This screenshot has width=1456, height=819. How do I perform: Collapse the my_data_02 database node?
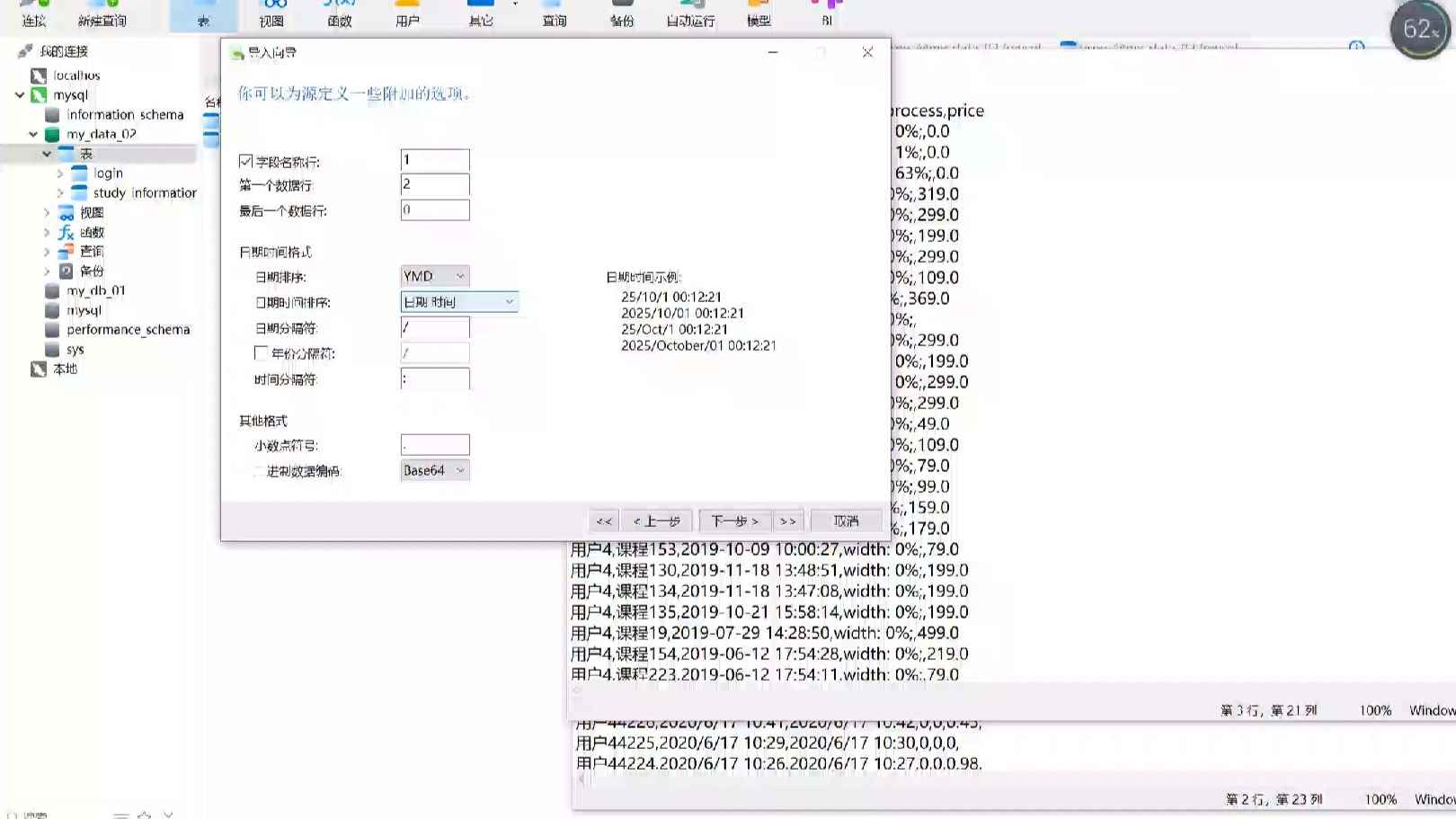(x=33, y=135)
